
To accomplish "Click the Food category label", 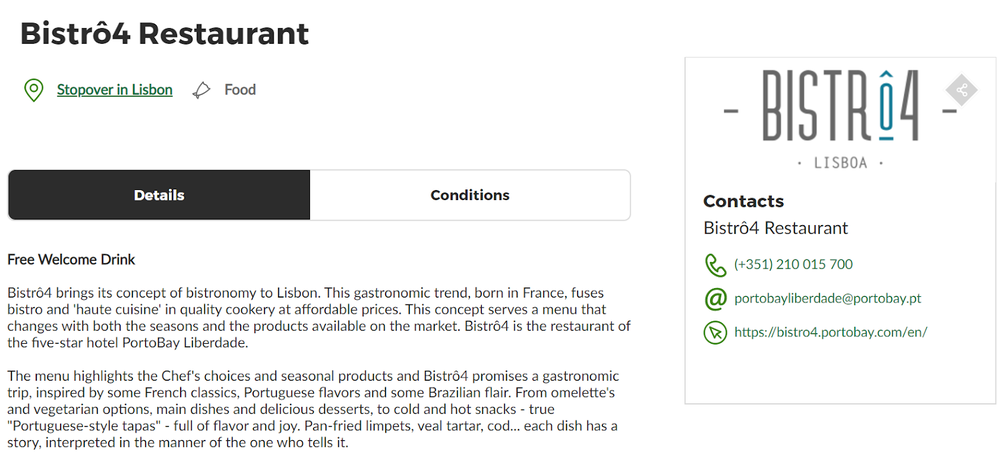I will click(x=240, y=90).
